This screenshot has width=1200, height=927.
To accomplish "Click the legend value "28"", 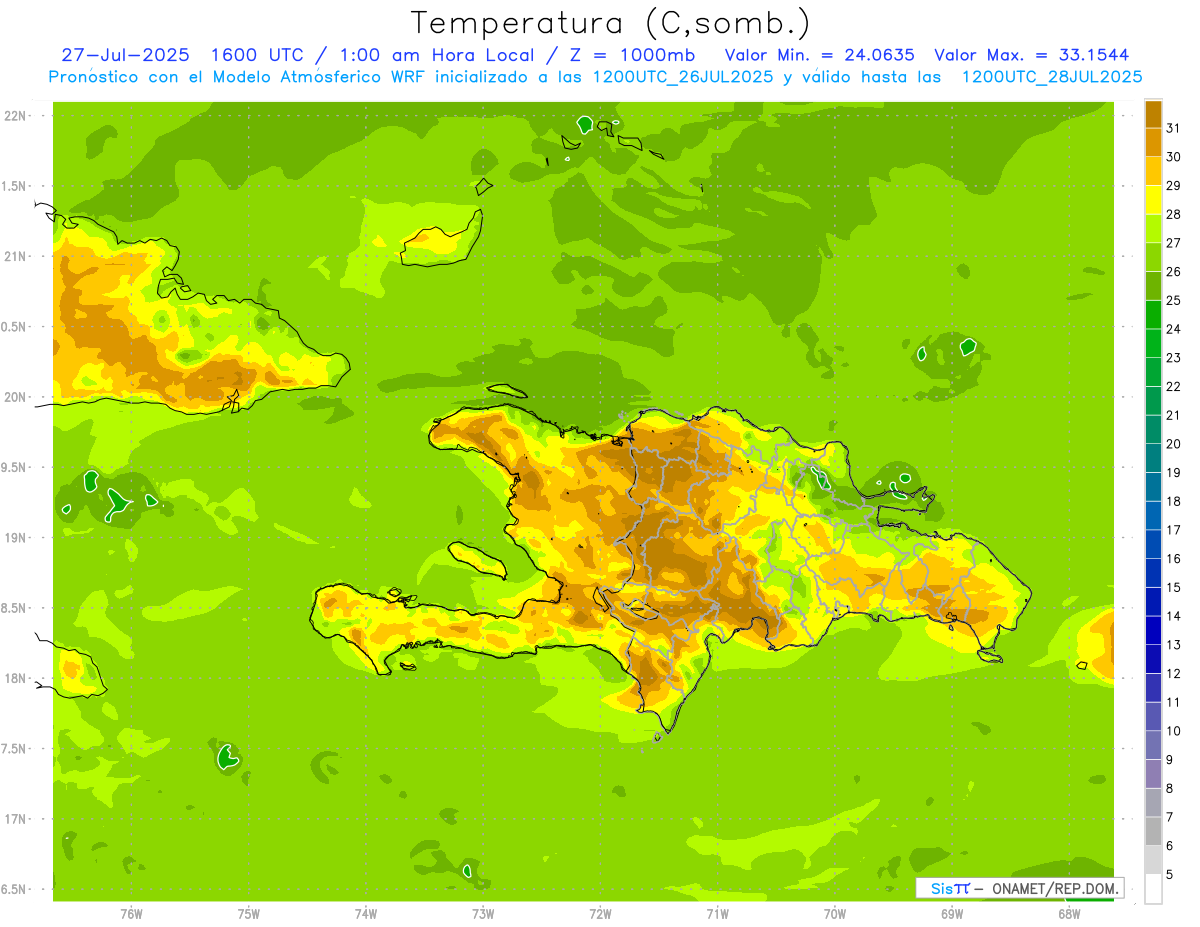I will 1173,214.
